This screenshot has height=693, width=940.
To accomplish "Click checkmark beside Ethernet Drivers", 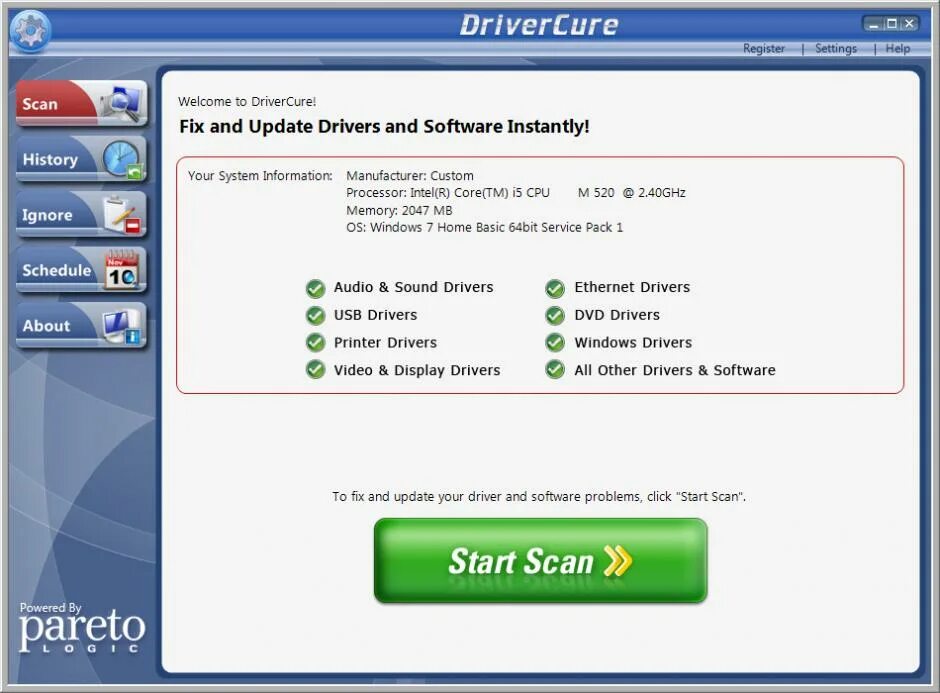I will (555, 288).
